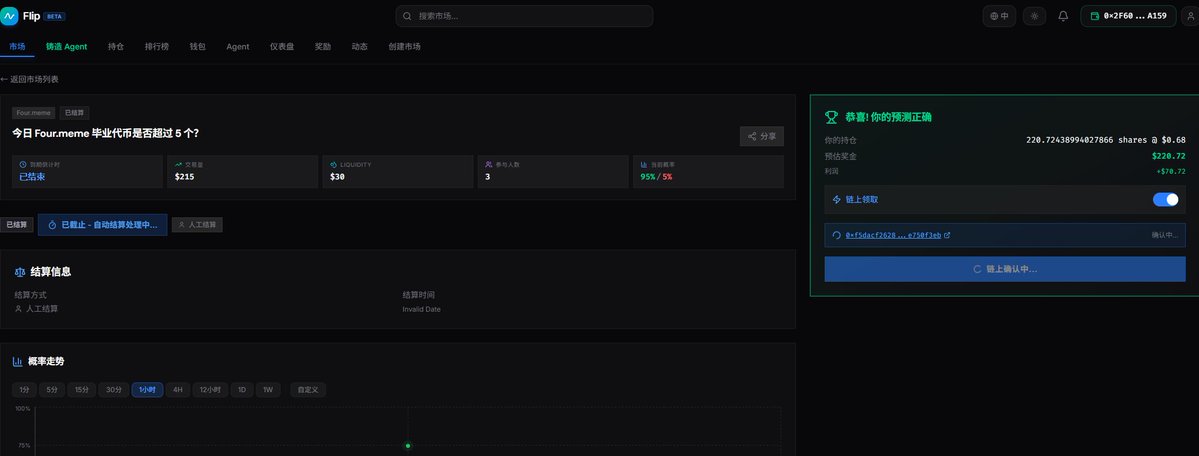Screen dimensions: 1199x456
Task: Open the Agent tab
Action: click(x=238, y=47)
